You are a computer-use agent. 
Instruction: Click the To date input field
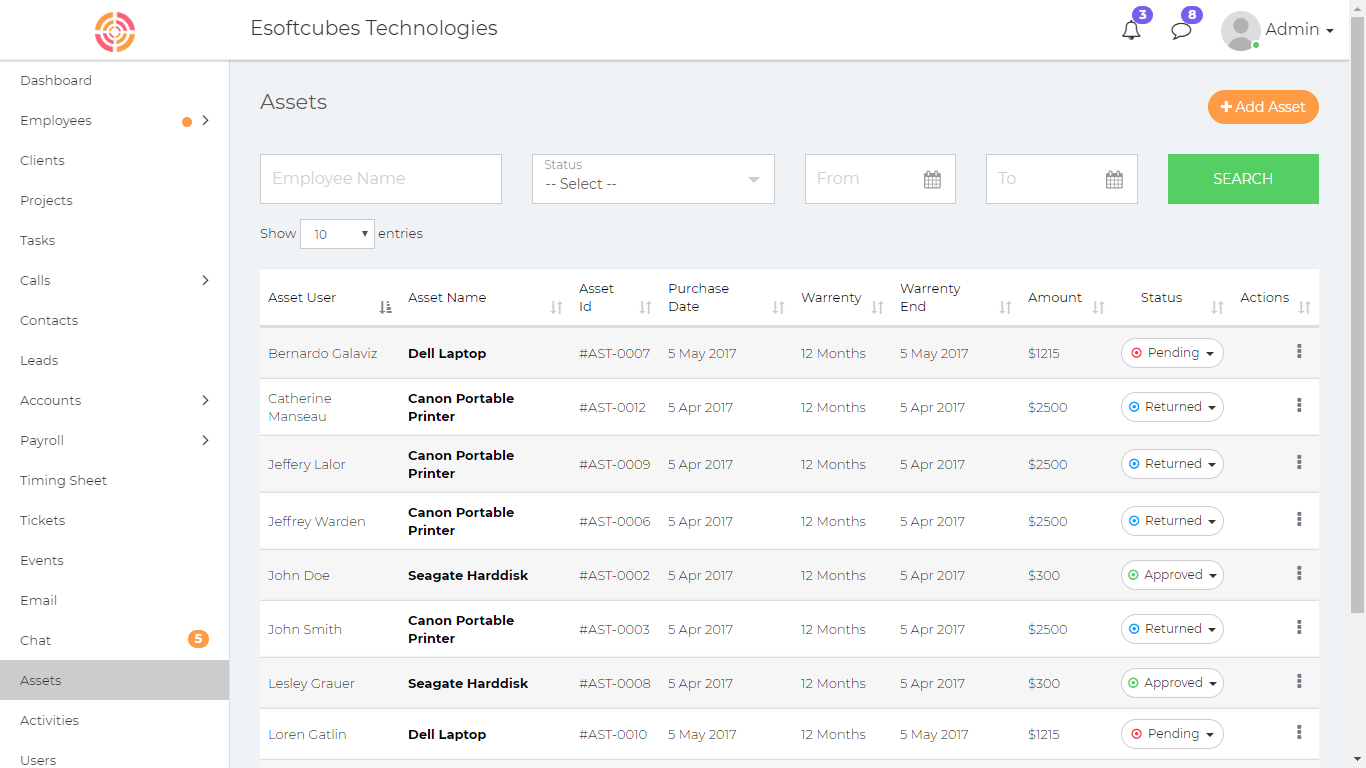click(x=1061, y=179)
